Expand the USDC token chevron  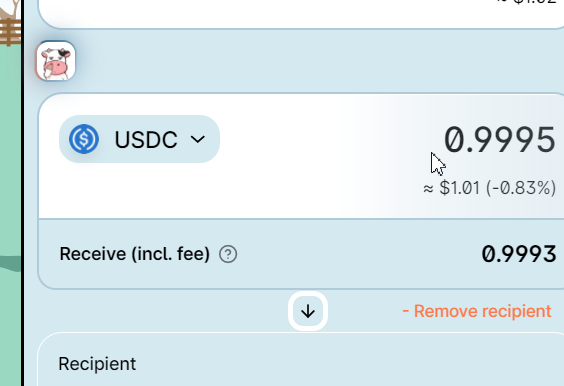click(x=198, y=139)
